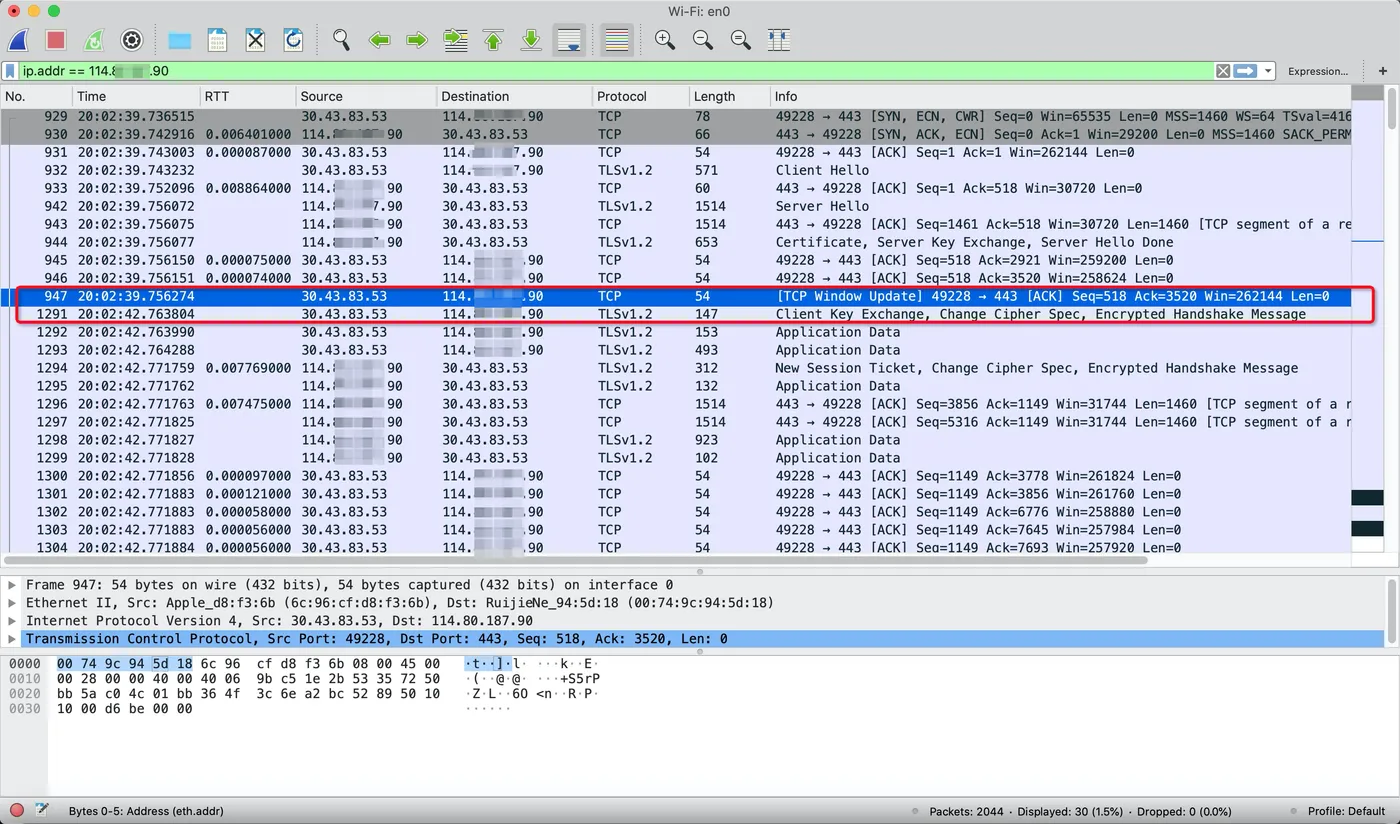This screenshot has height=824, width=1400.
Task: Go forward in packet history
Action: point(417,40)
